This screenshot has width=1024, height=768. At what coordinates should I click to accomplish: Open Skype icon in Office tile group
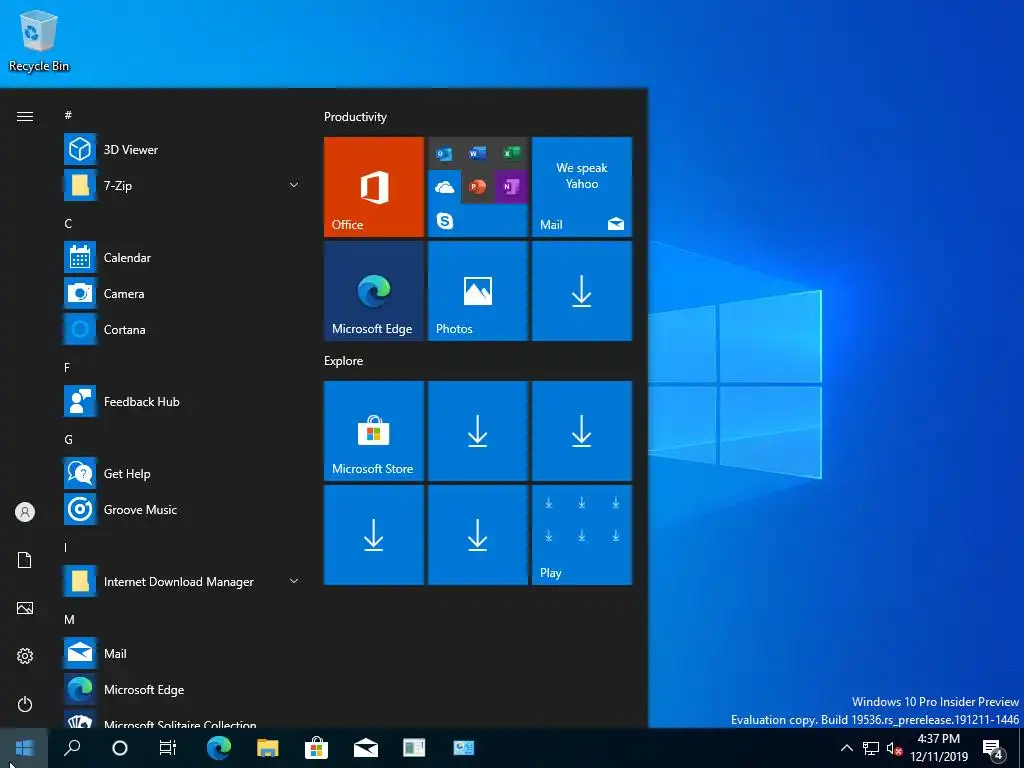click(445, 221)
